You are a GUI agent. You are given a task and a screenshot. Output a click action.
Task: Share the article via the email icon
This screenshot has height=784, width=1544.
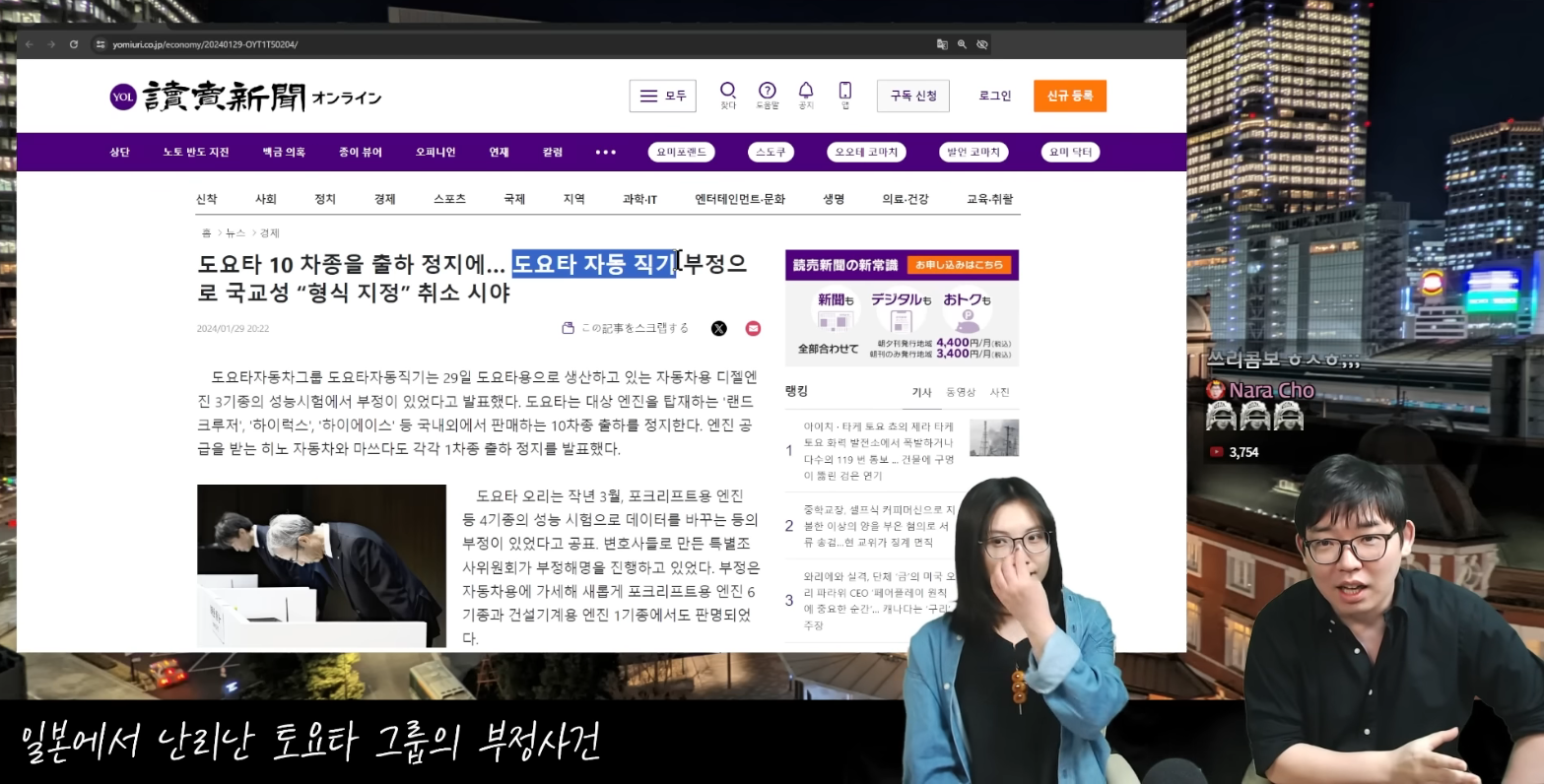[753, 328]
